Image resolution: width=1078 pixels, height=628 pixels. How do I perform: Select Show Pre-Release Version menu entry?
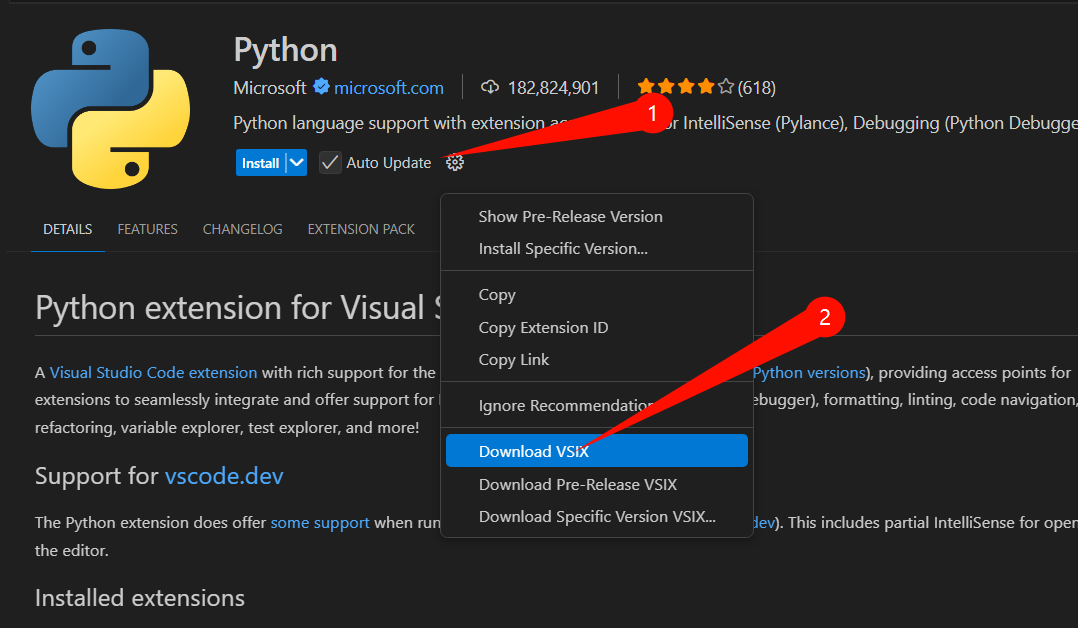[x=597, y=217]
